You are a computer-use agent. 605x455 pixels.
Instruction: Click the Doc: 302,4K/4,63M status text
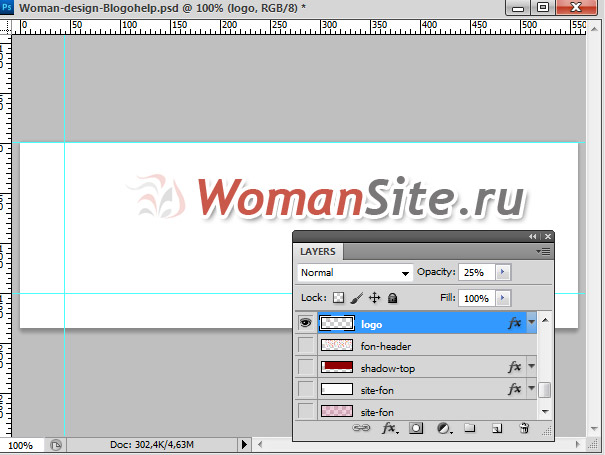(152, 445)
